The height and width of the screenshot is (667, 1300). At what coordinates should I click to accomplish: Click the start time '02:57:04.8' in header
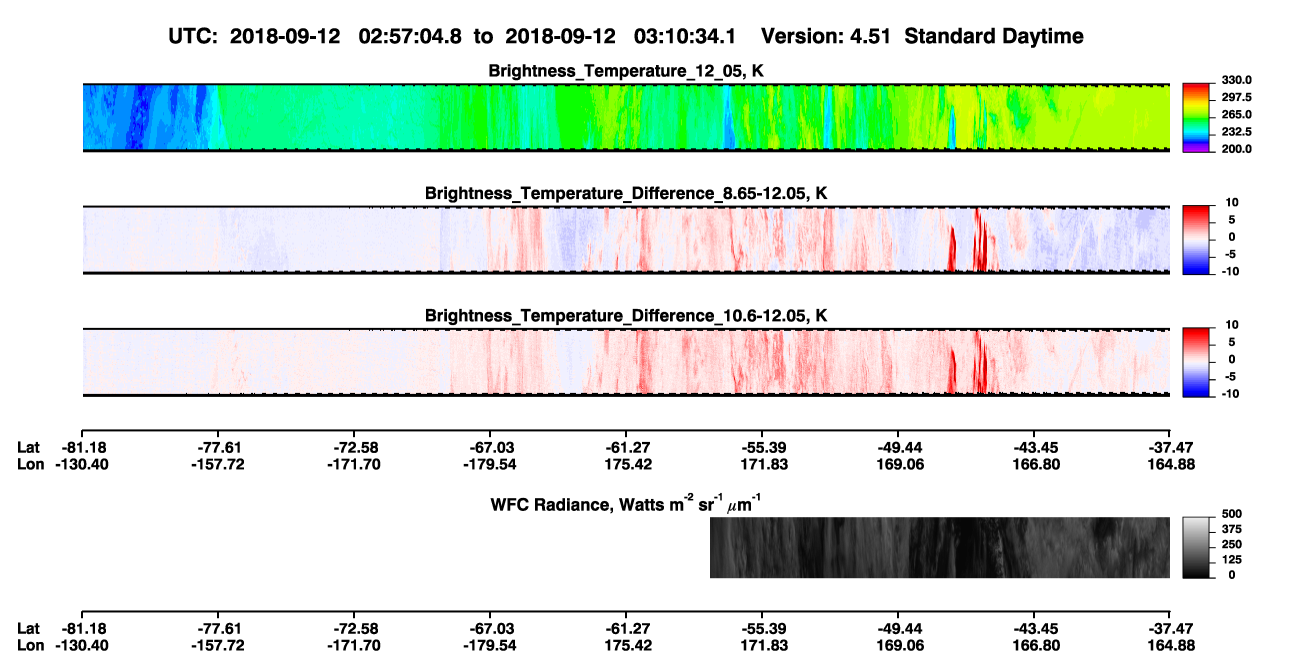point(413,37)
